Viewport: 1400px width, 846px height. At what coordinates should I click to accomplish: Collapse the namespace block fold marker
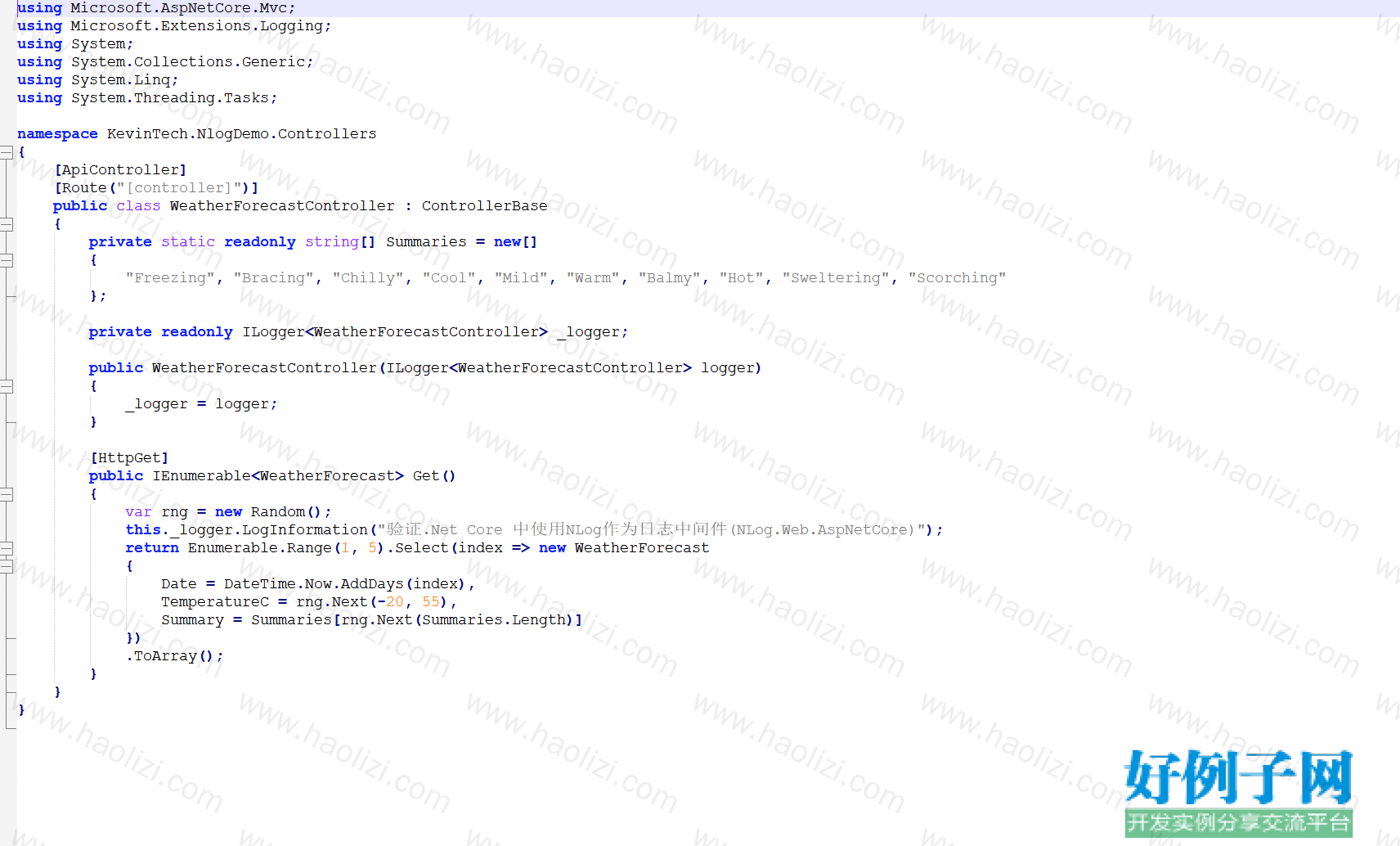click(x=7, y=152)
